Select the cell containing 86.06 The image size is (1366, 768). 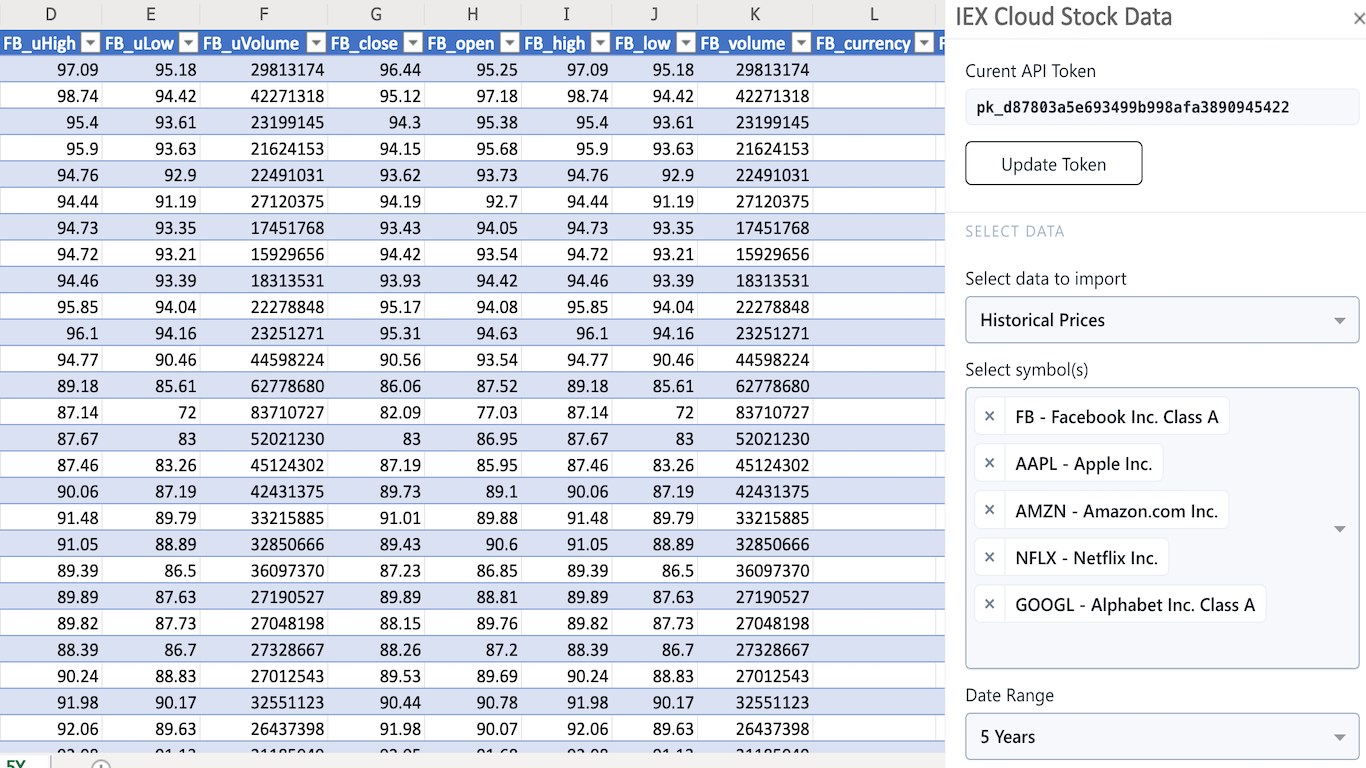click(376, 386)
